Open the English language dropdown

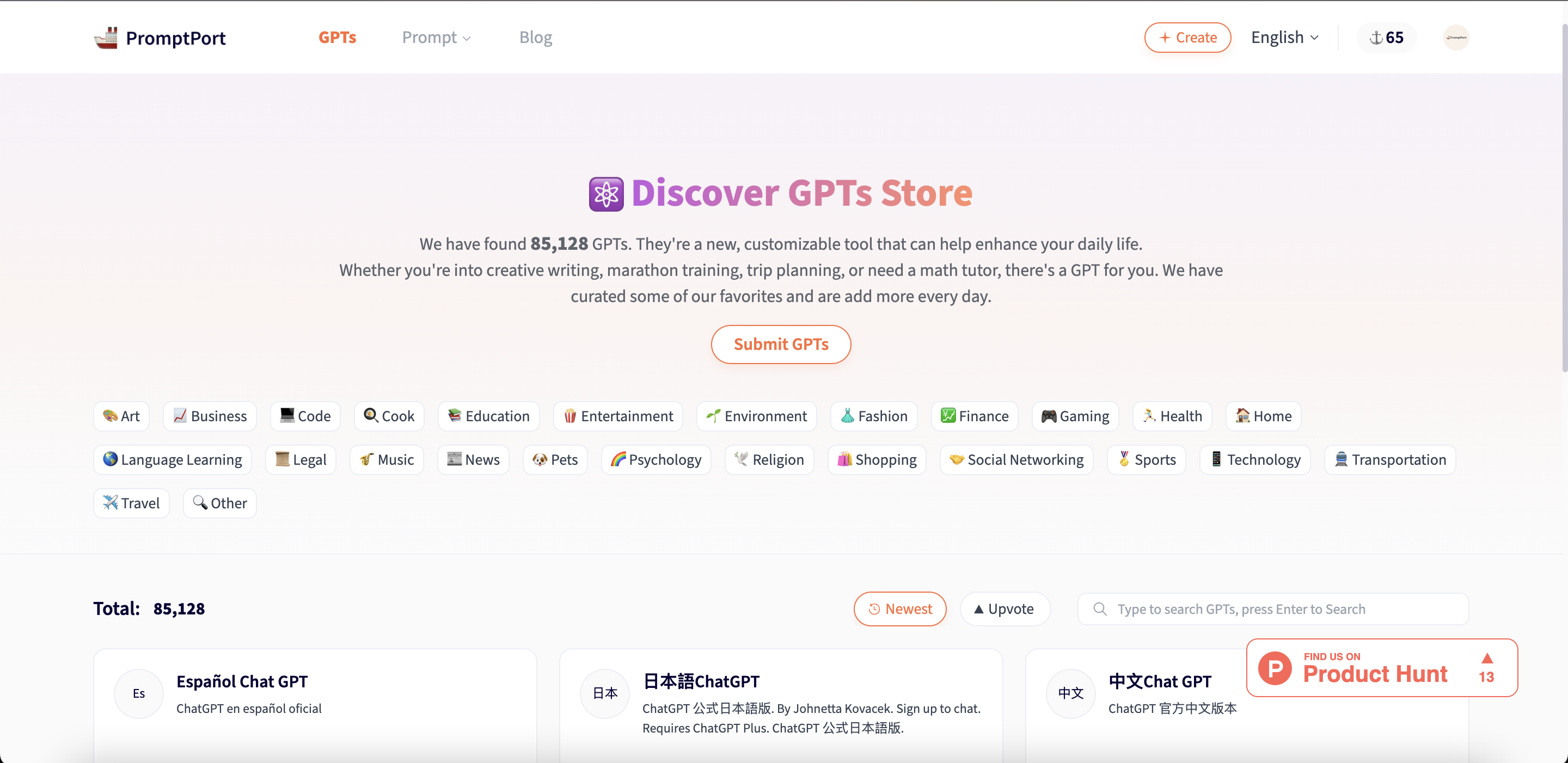(1284, 38)
